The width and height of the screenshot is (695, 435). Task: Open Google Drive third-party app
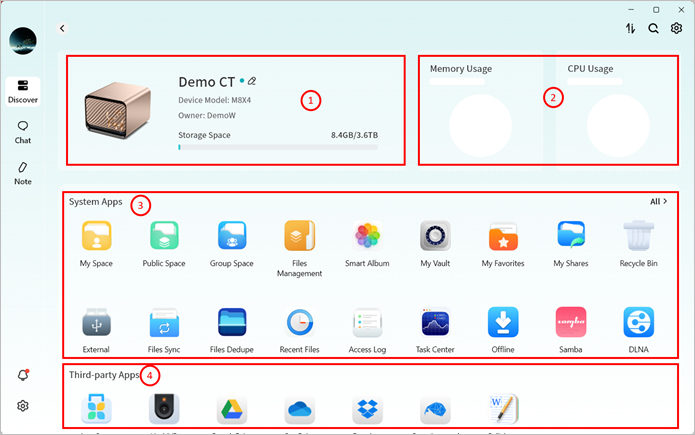232,411
